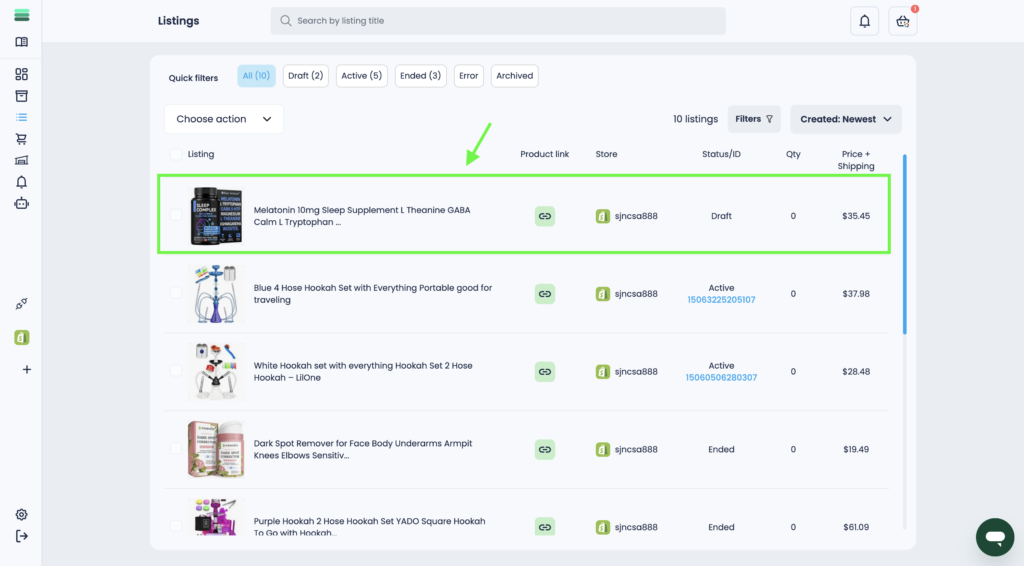Viewport: 1024px width, 566px height.
Task: Open listing ID 15063225205107 link
Action: coord(721,300)
